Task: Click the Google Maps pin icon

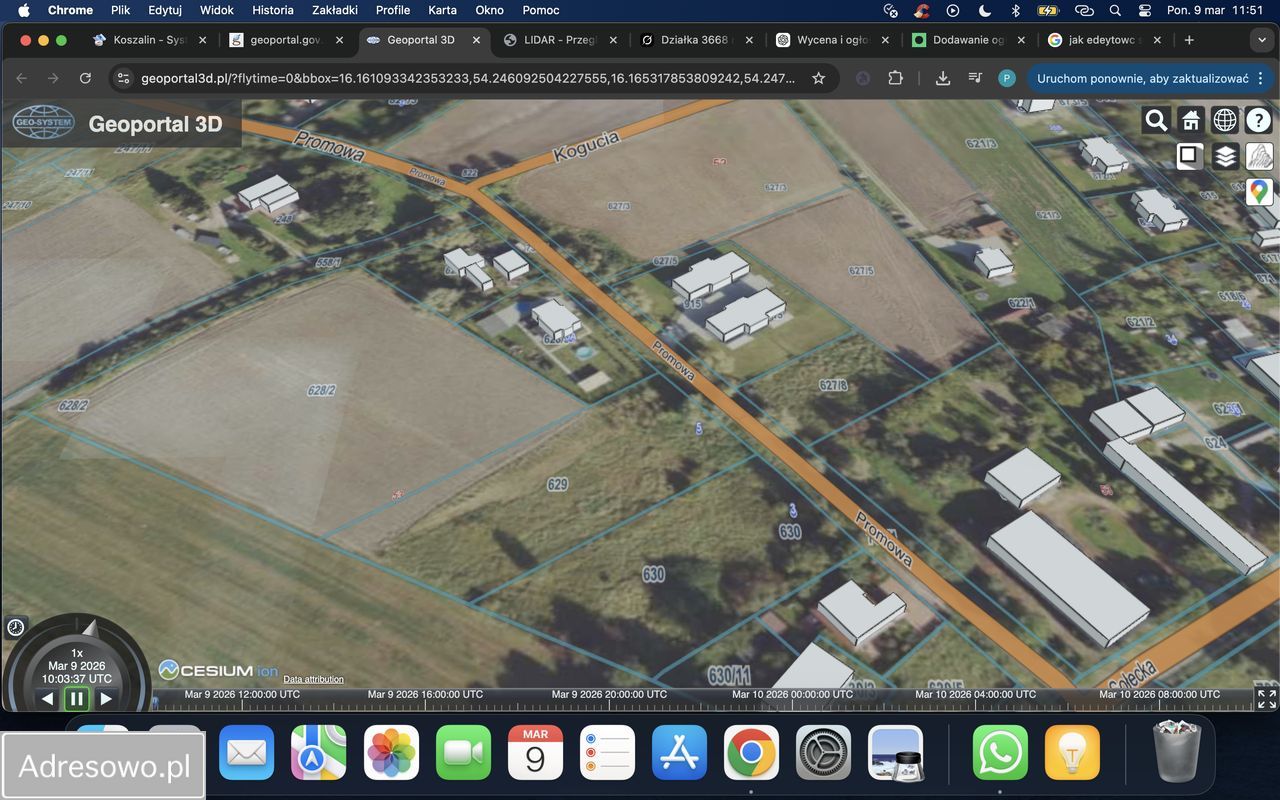Action: tap(1259, 190)
